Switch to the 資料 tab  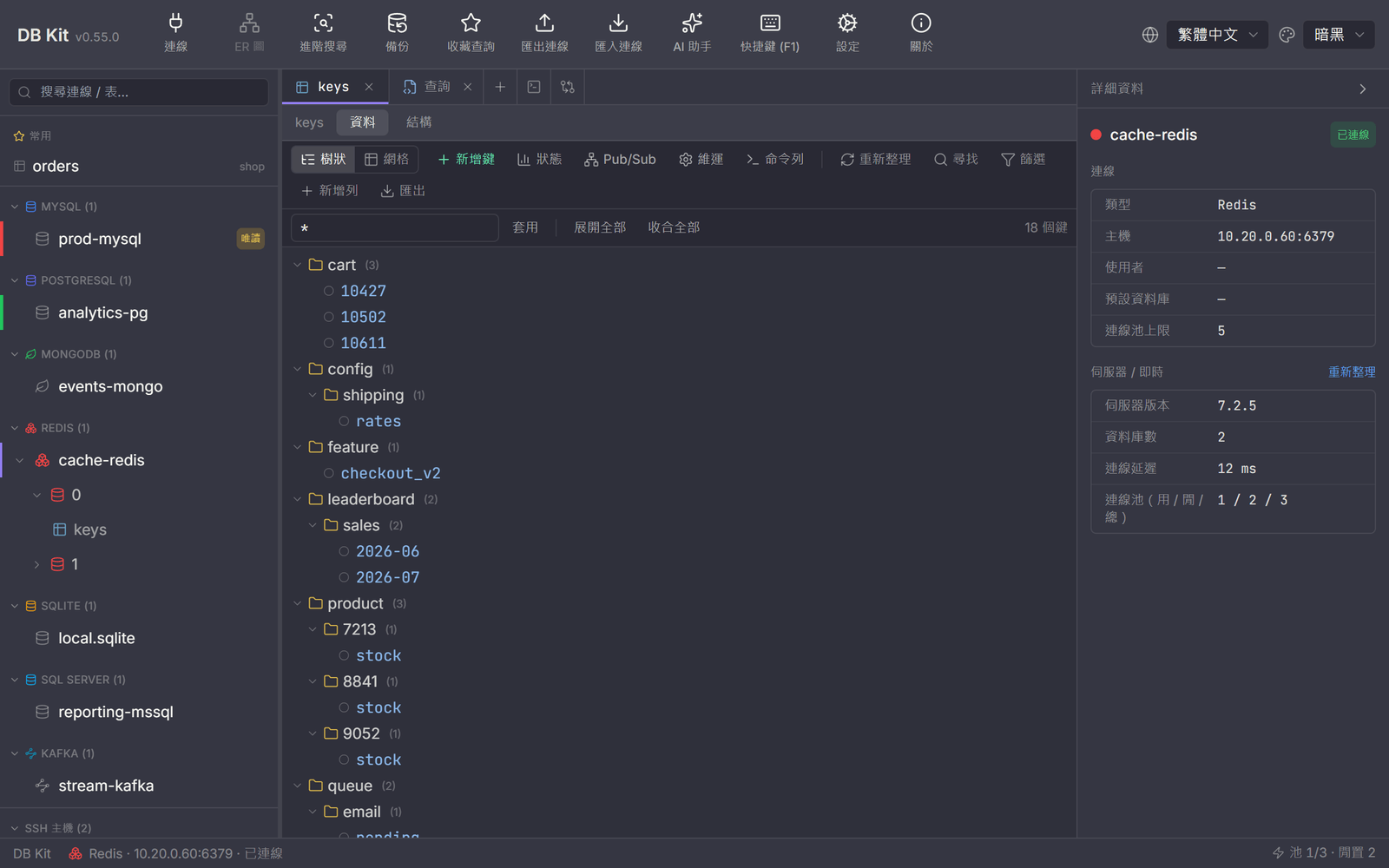coord(362,122)
